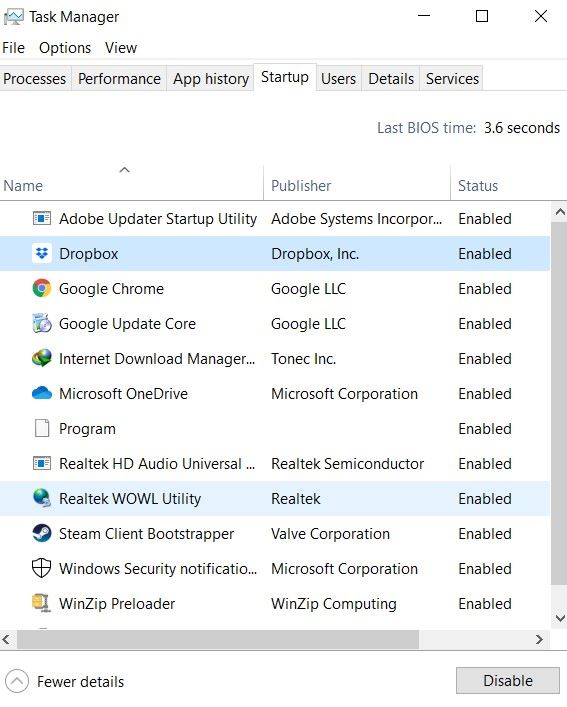Screen dimensions: 567x707
Task: Click the horizontal scrollbar right arrow
Action: (540, 639)
